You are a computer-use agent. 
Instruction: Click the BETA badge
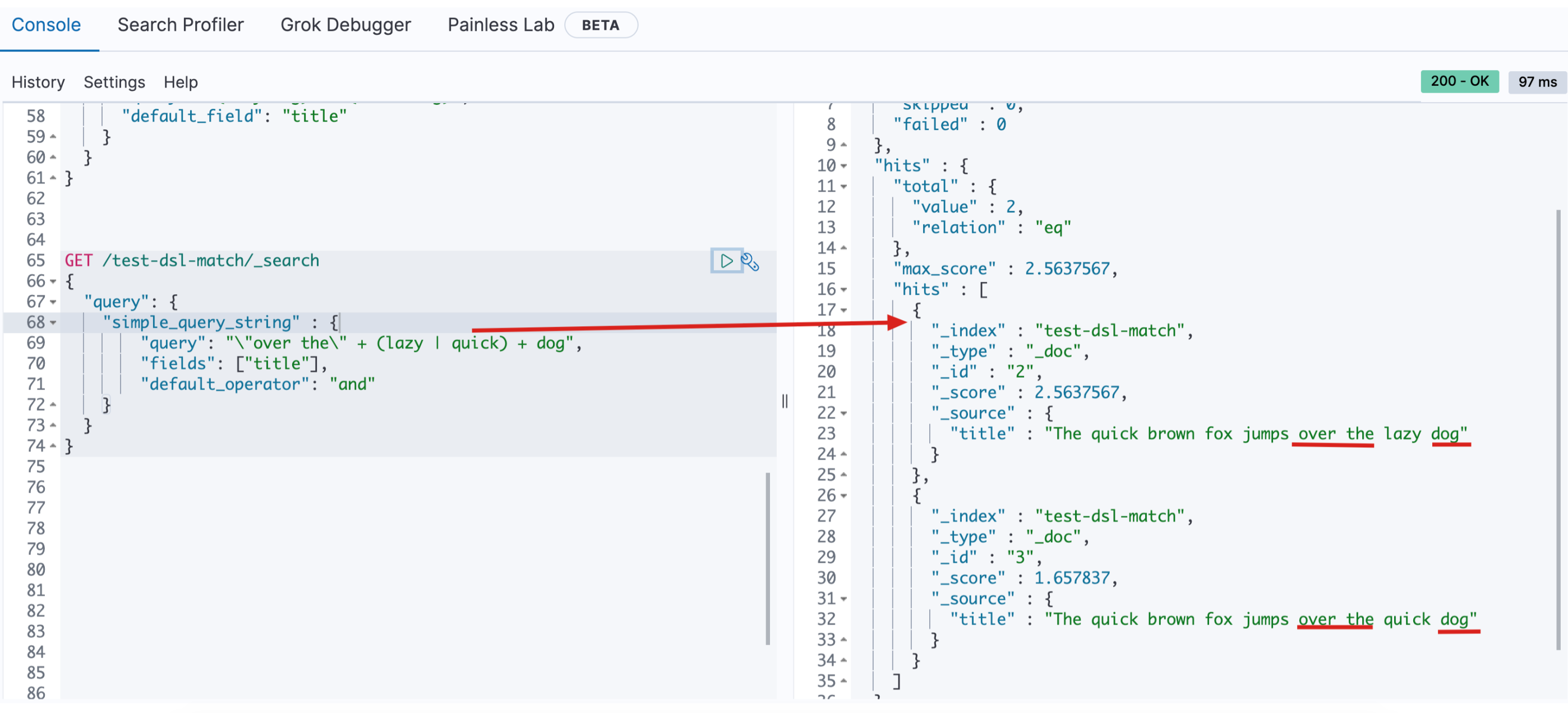click(x=601, y=25)
